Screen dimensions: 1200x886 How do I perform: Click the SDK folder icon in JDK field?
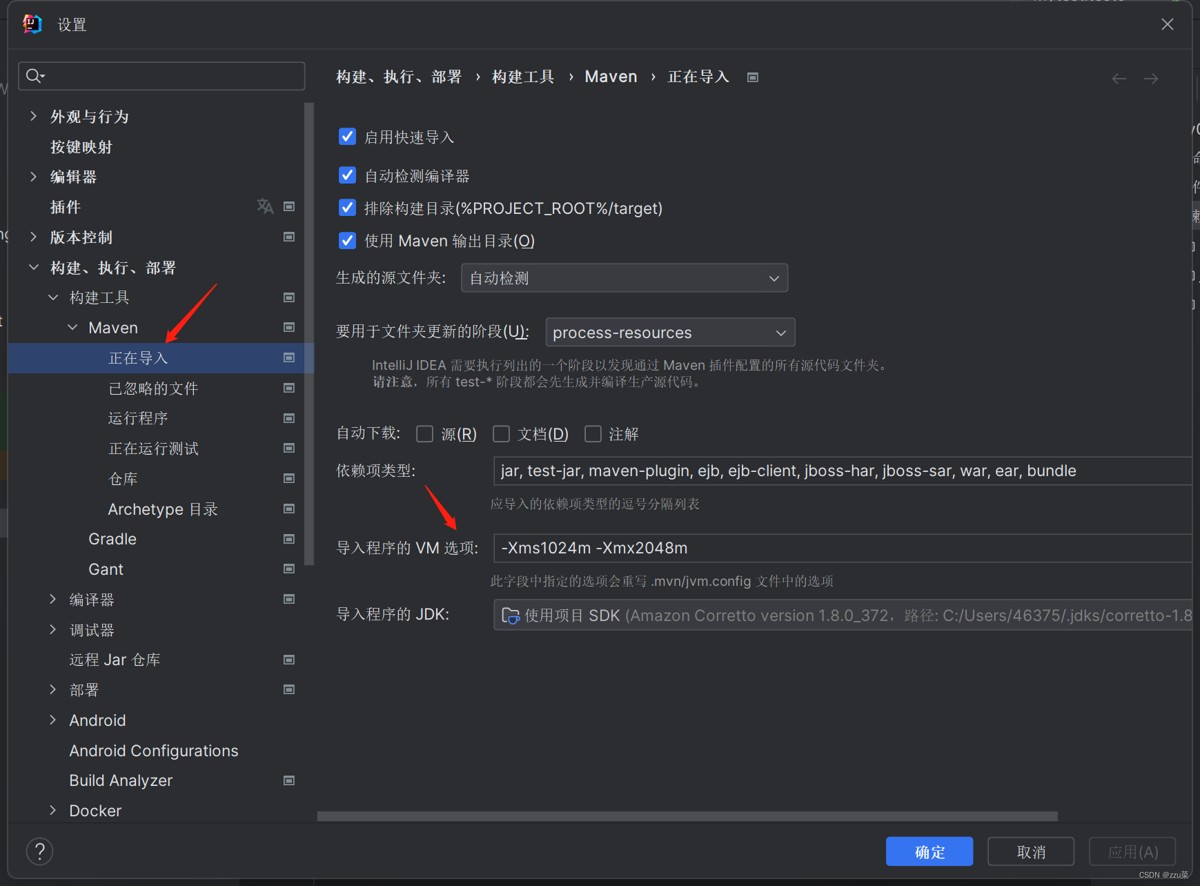point(510,615)
